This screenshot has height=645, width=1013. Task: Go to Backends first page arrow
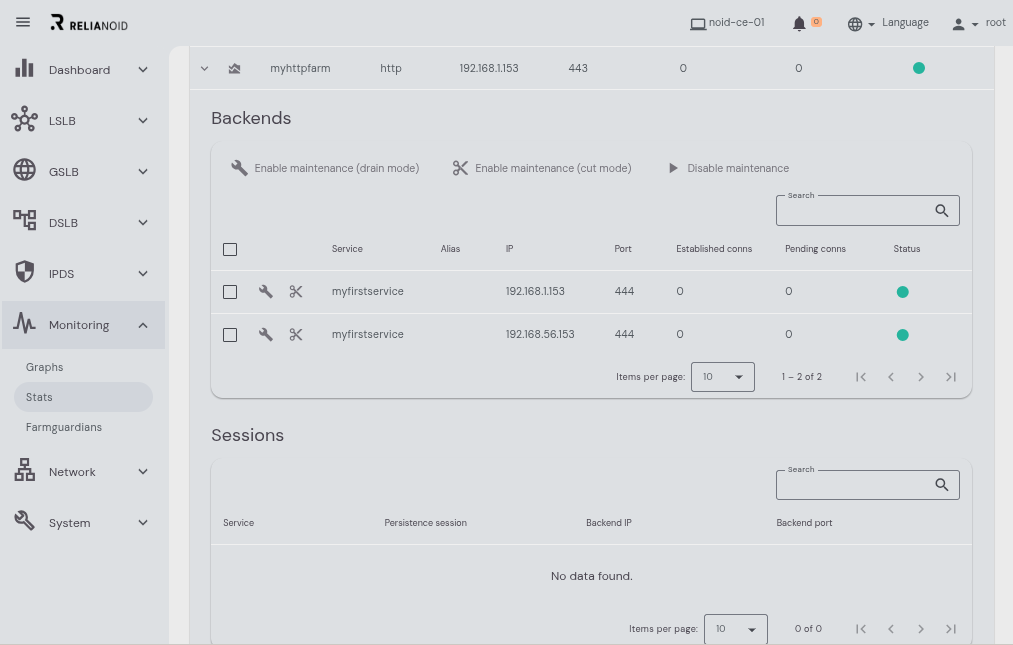point(861,377)
